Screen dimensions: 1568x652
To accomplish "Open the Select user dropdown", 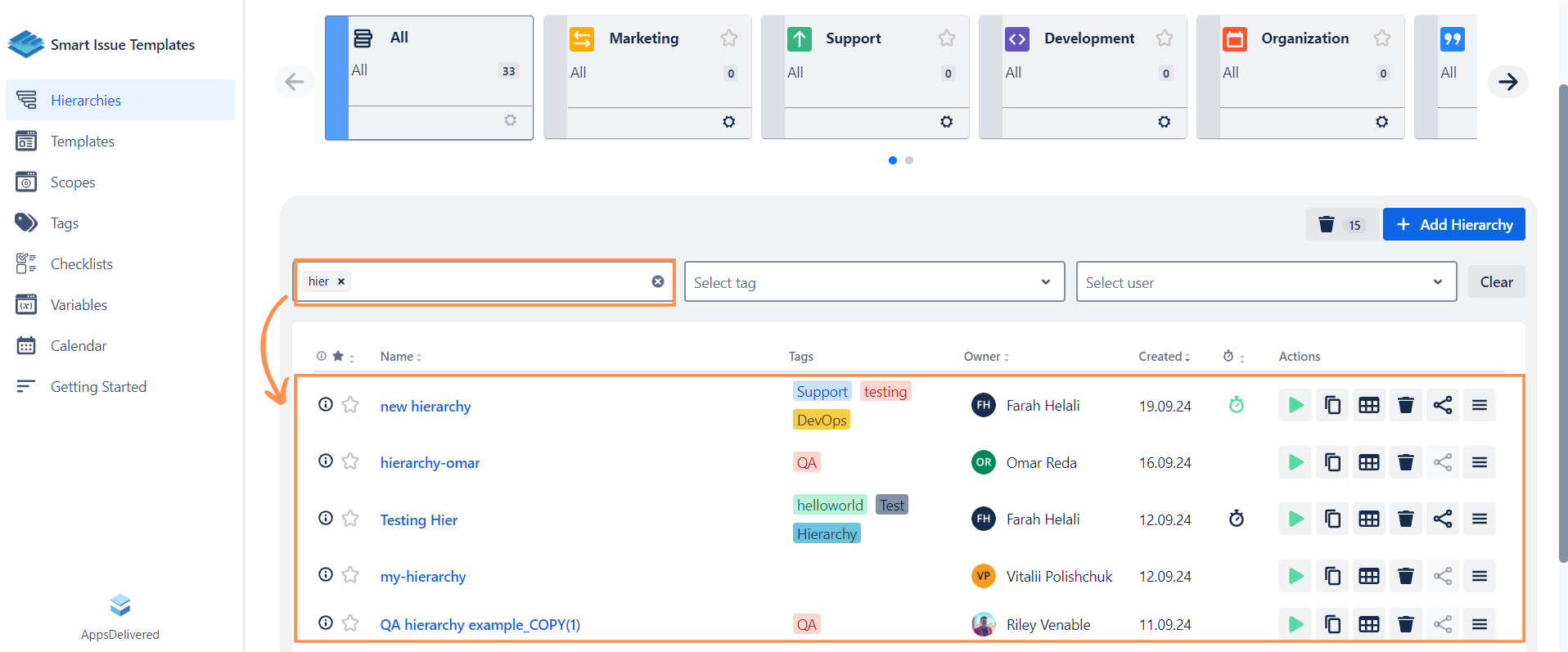I will point(1265,282).
